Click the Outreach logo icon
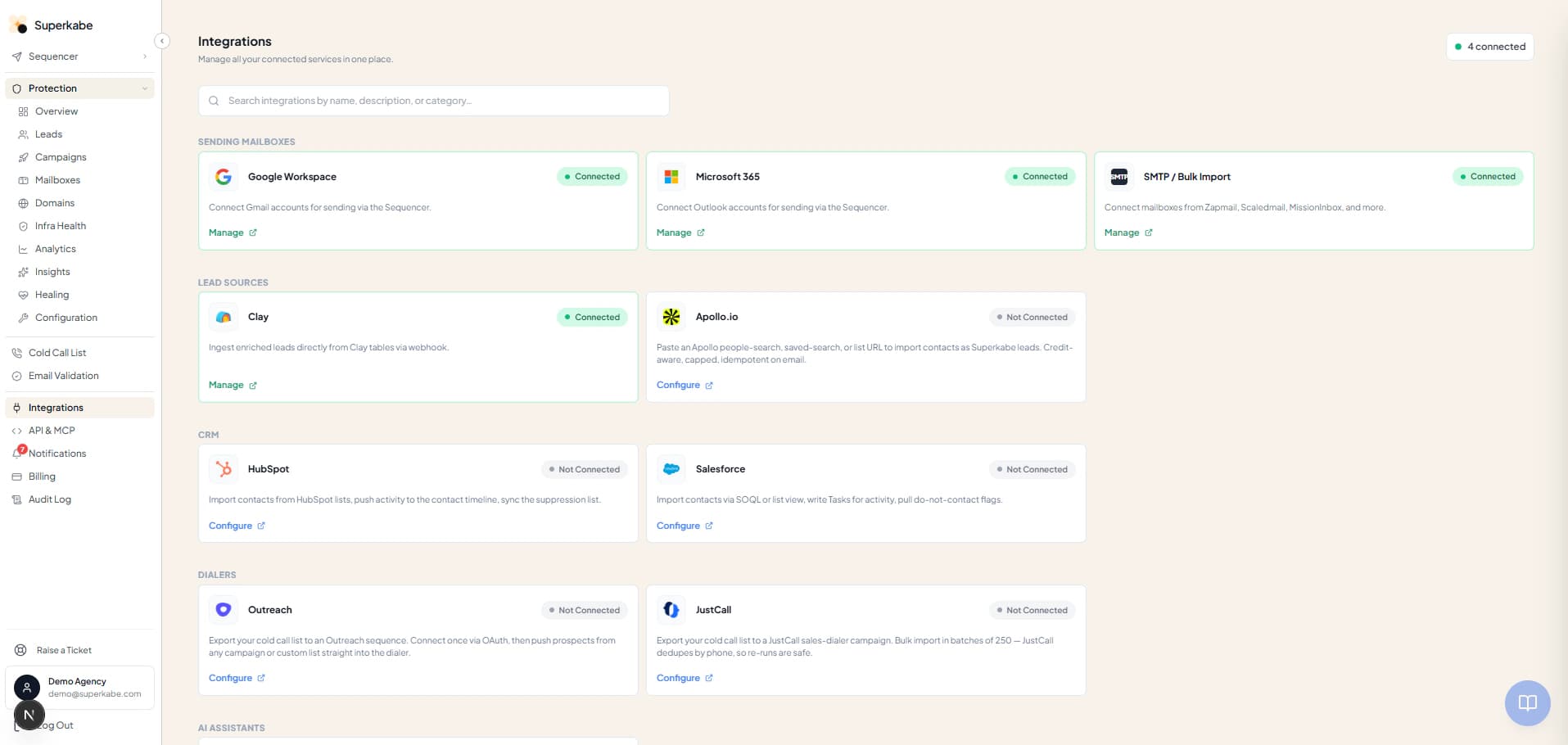 pos(224,610)
